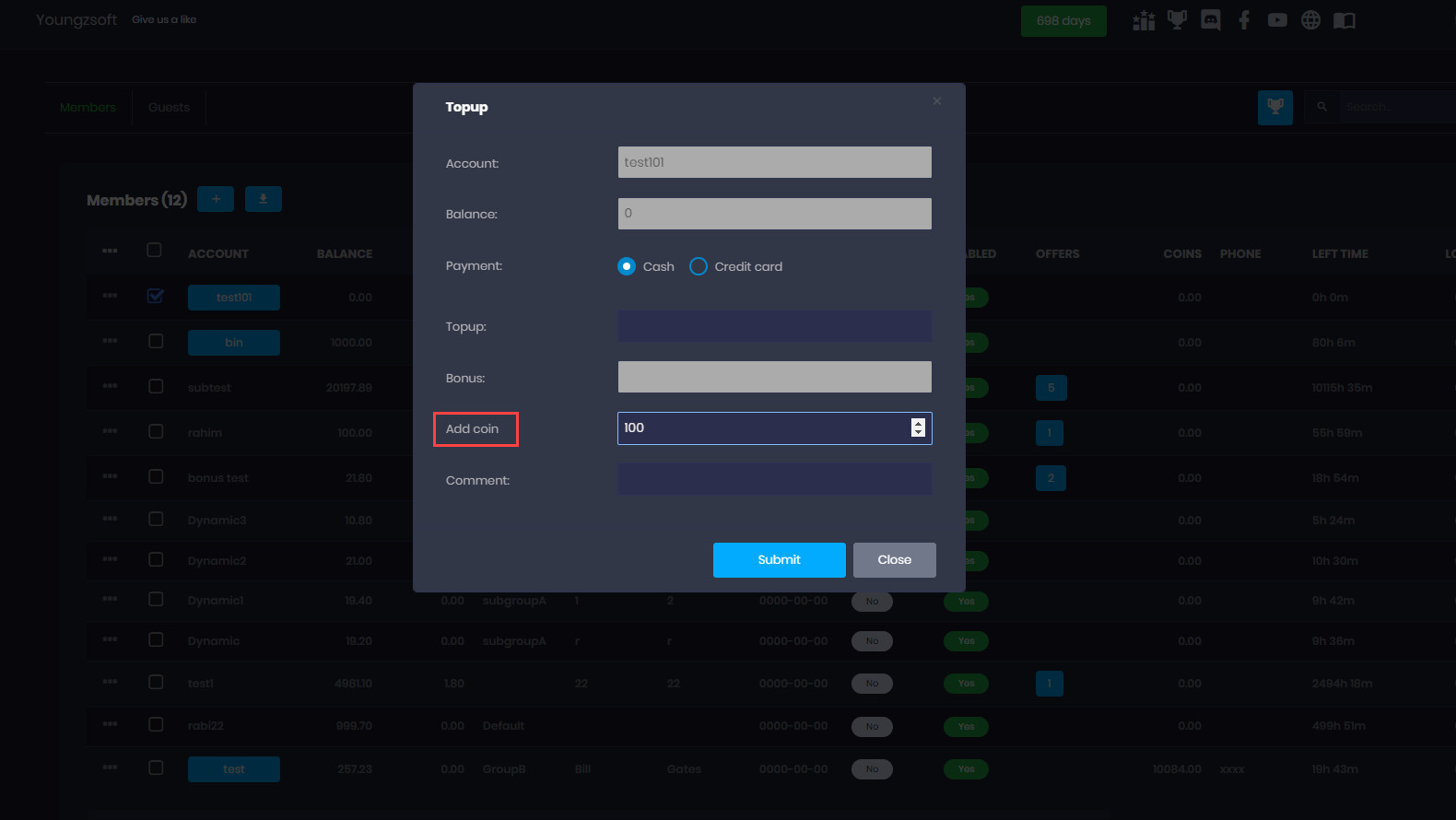Click the Add coin stepper arrows
The height and width of the screenshot is (820, 1456).
918,428
